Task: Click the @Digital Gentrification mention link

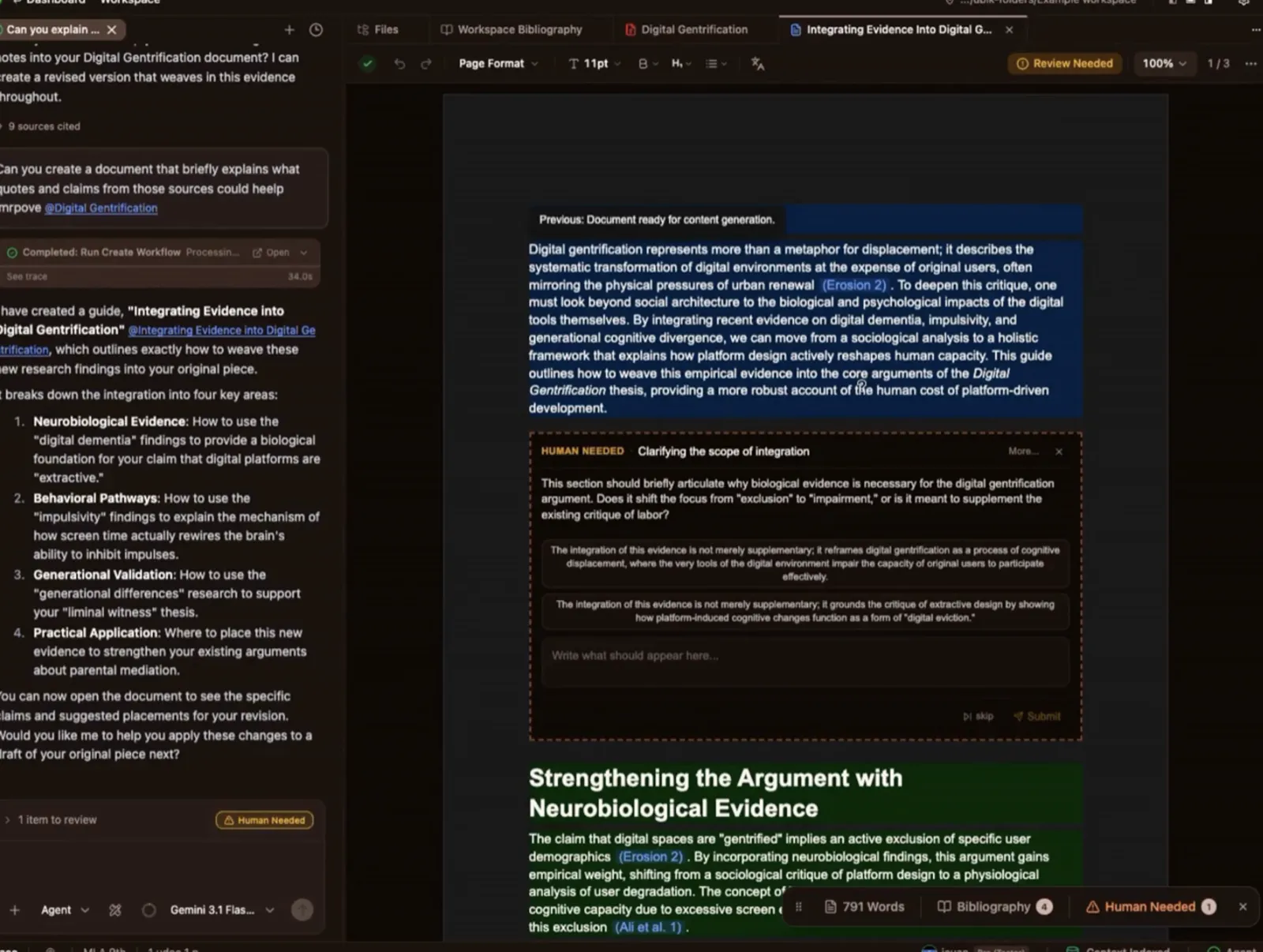Action: point(101,208)
